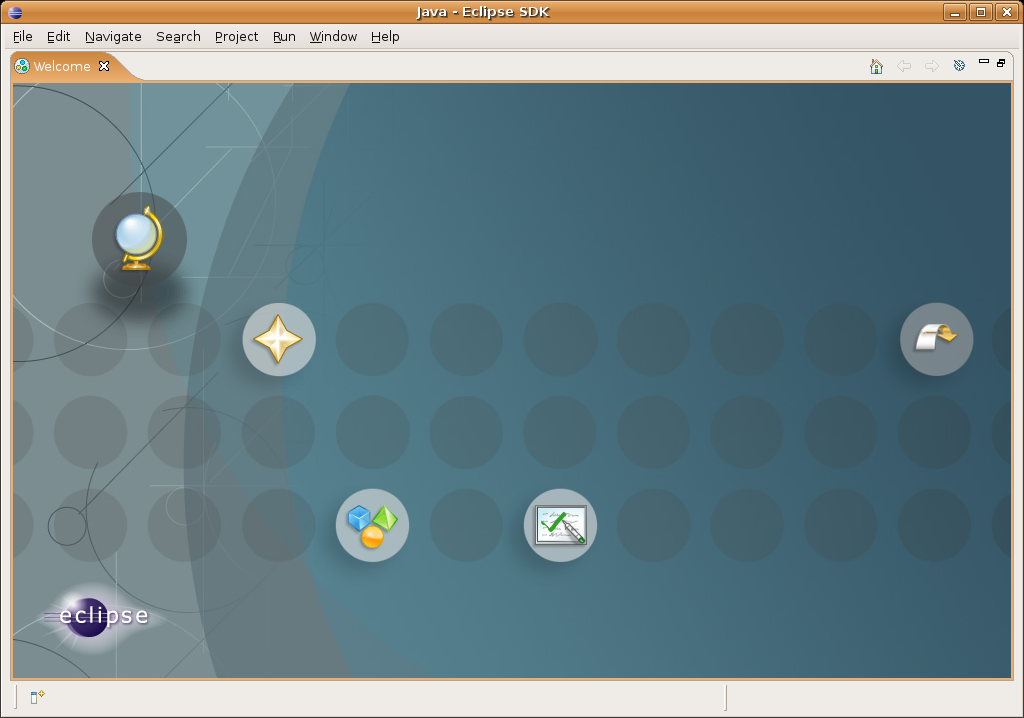This screenshot has width=1024, height=718.
Task: Open the Window menu
Action: click(x=333, y=36)
